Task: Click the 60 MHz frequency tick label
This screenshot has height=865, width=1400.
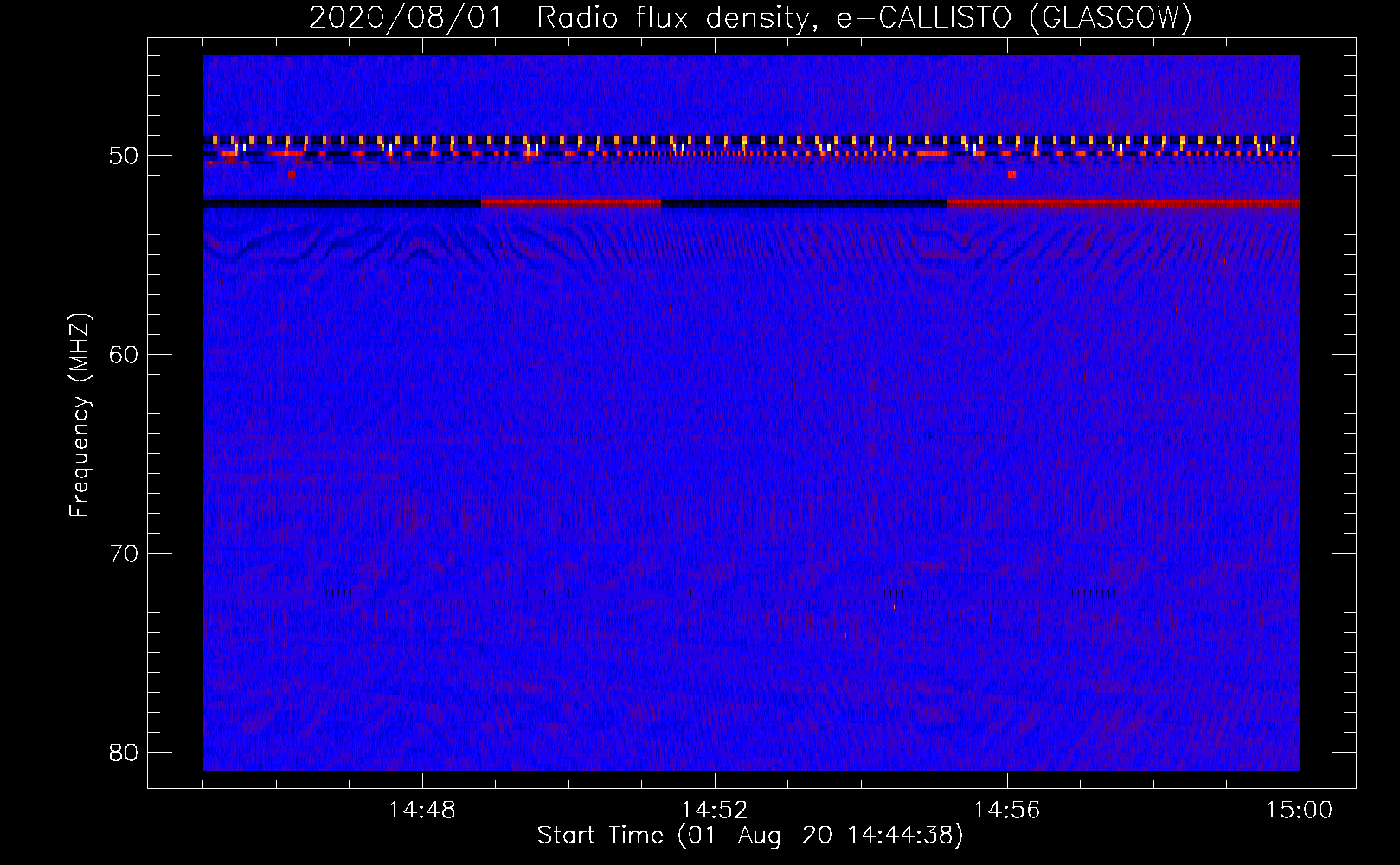Action: [x=125, y=355]
